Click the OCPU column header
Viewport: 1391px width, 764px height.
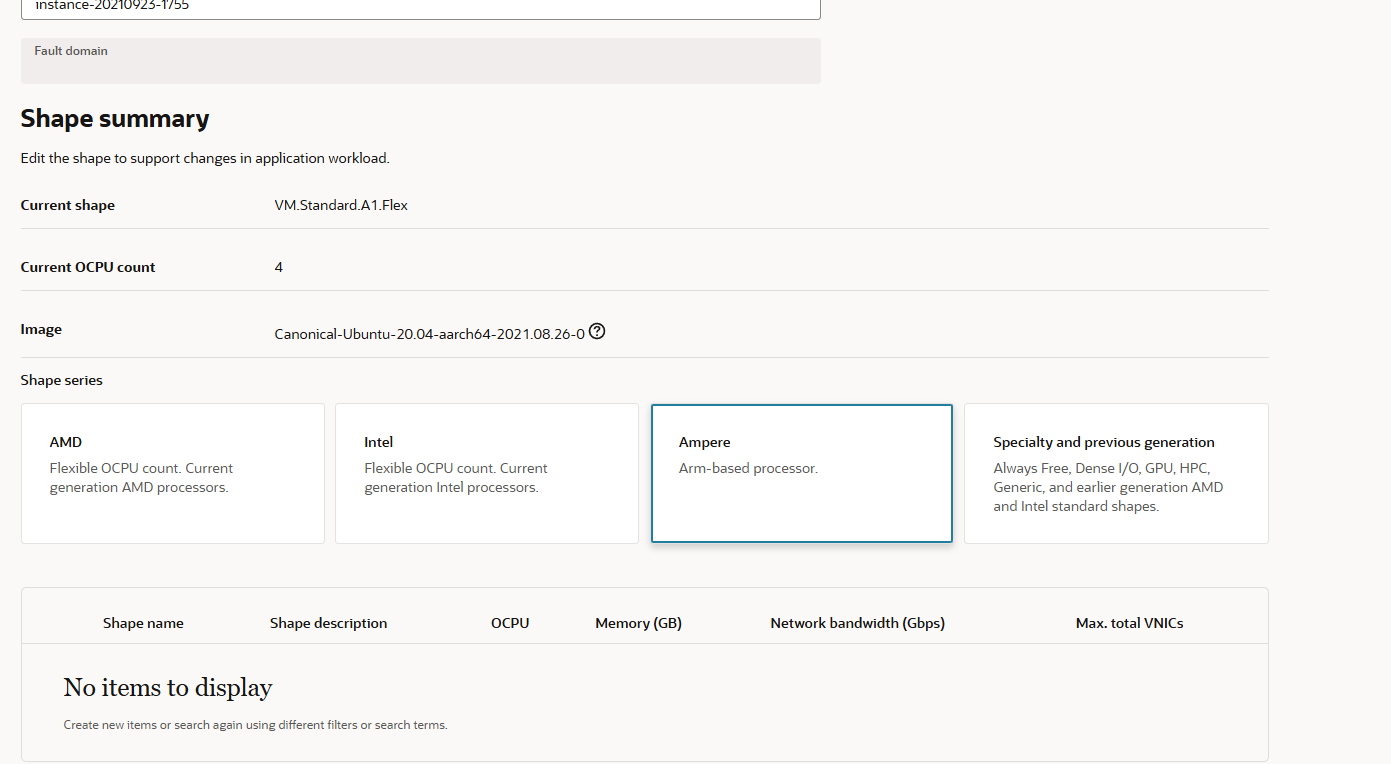510,623
